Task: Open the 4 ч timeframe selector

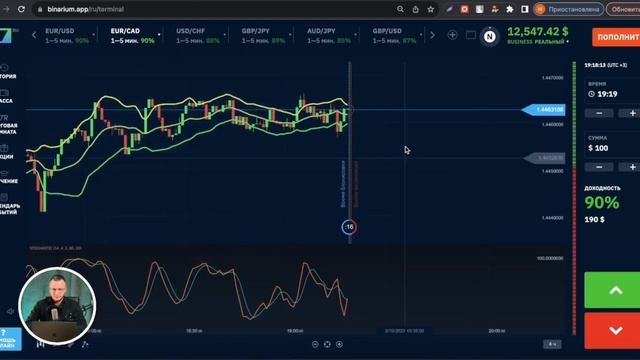Action: tap(552, 344)
